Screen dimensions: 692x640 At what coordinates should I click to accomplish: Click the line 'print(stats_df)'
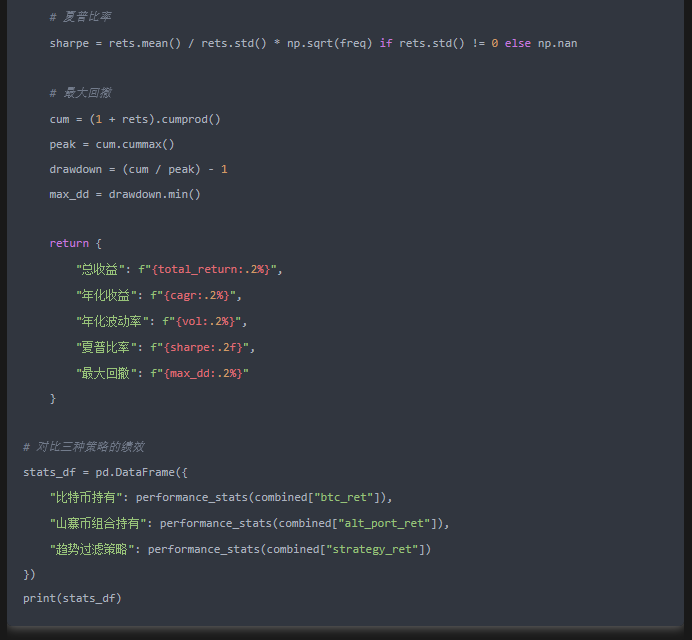72,599
